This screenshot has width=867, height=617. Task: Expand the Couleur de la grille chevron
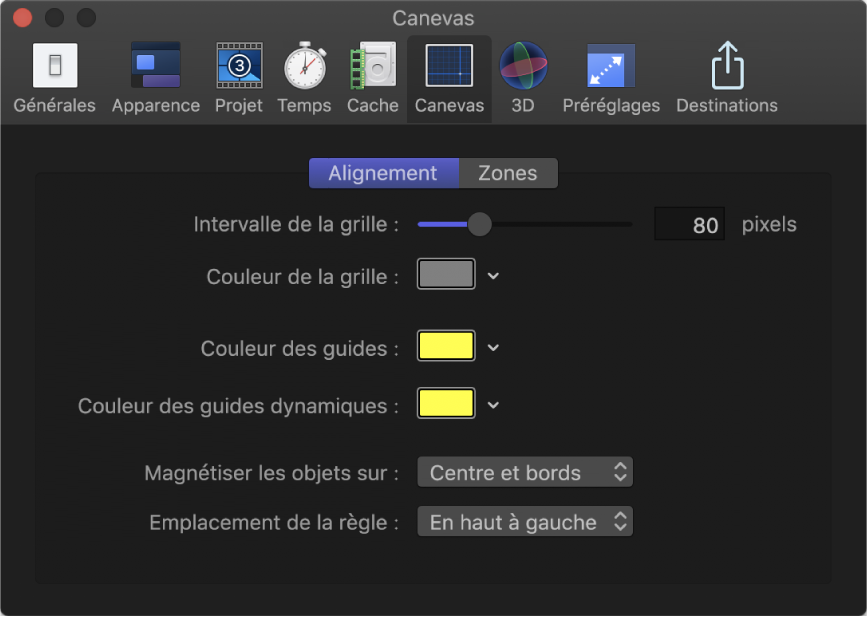(491, 274)
